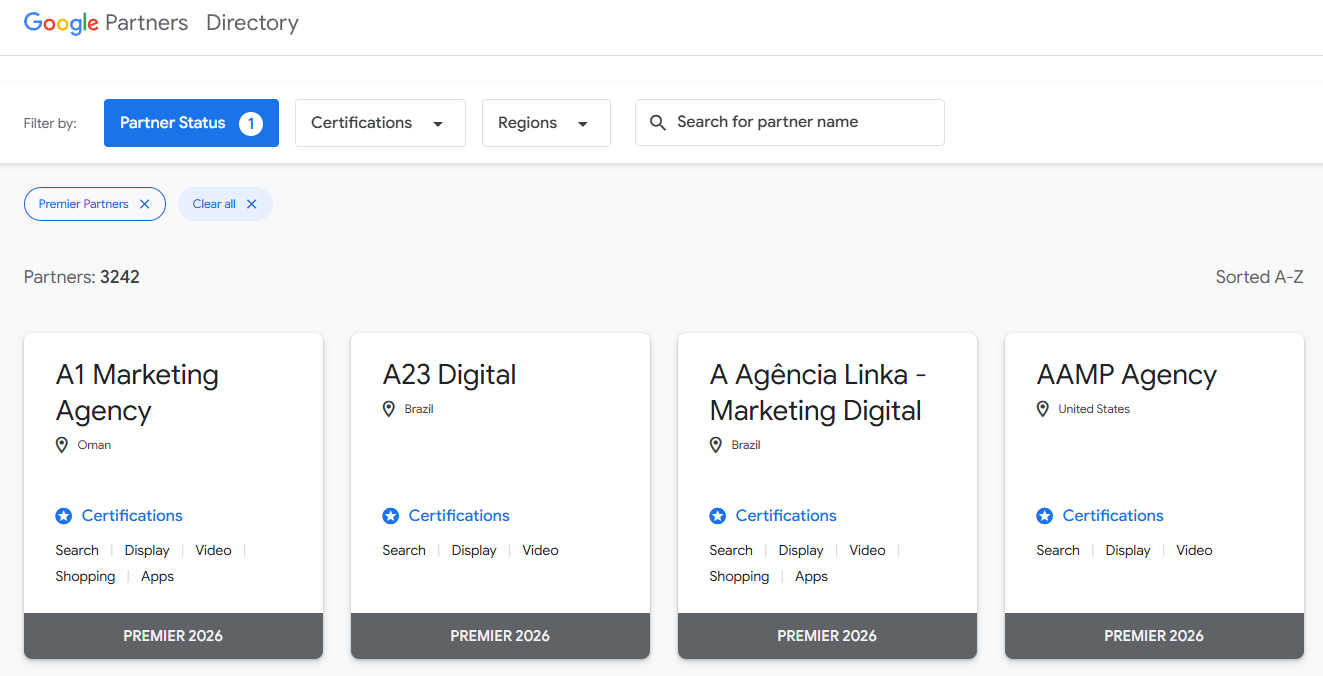Screen dimensions: 1323x676
Task: Click the Certifications star icon on A23 Digital card
Action: tap(390, 515)
